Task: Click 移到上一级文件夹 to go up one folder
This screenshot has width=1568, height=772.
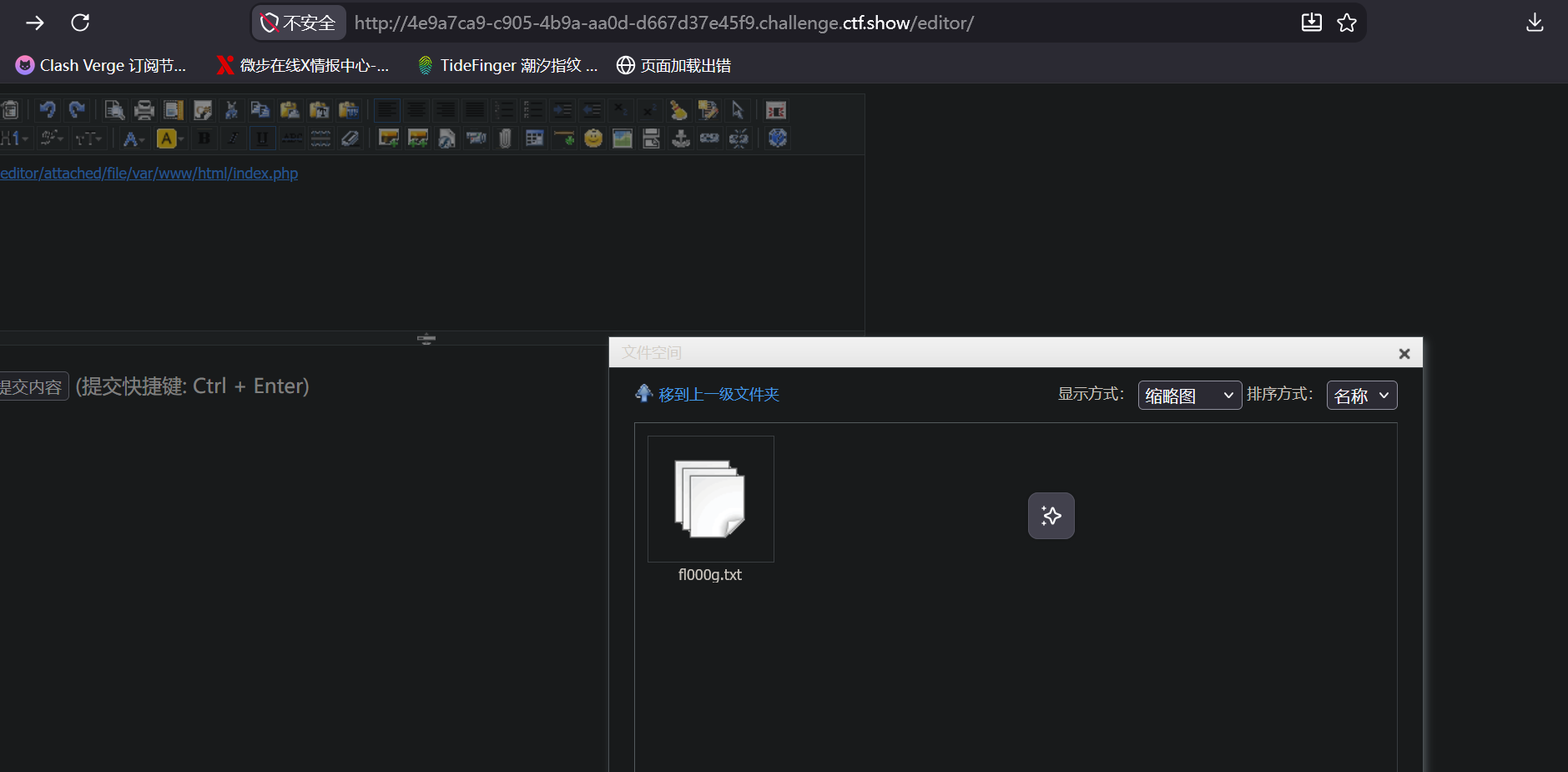Action: click(x=718, y=394)
